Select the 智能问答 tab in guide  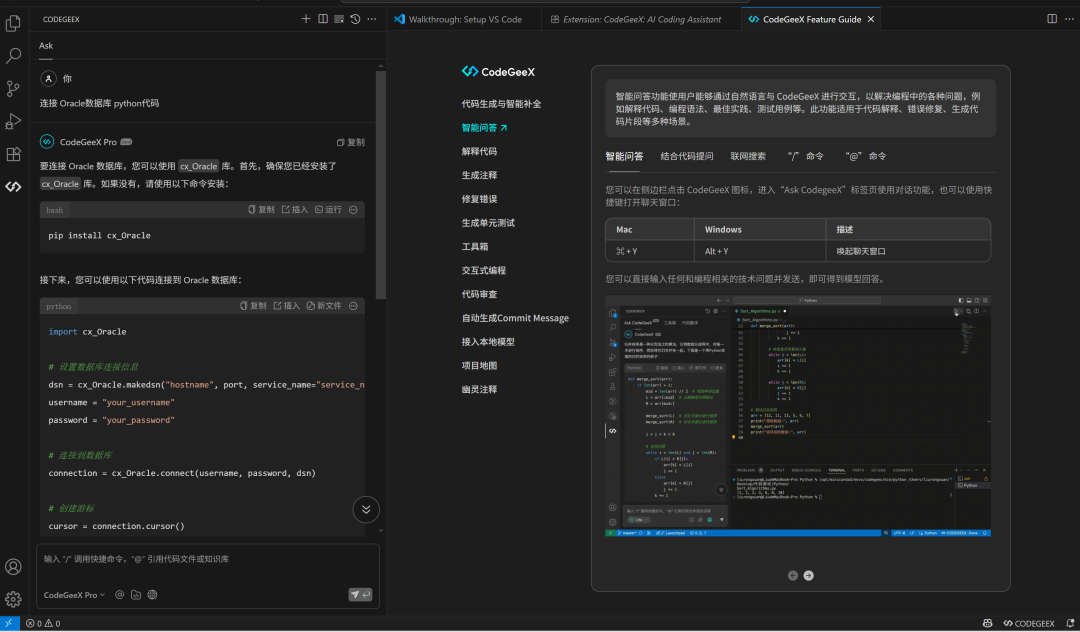pos(624,156)
